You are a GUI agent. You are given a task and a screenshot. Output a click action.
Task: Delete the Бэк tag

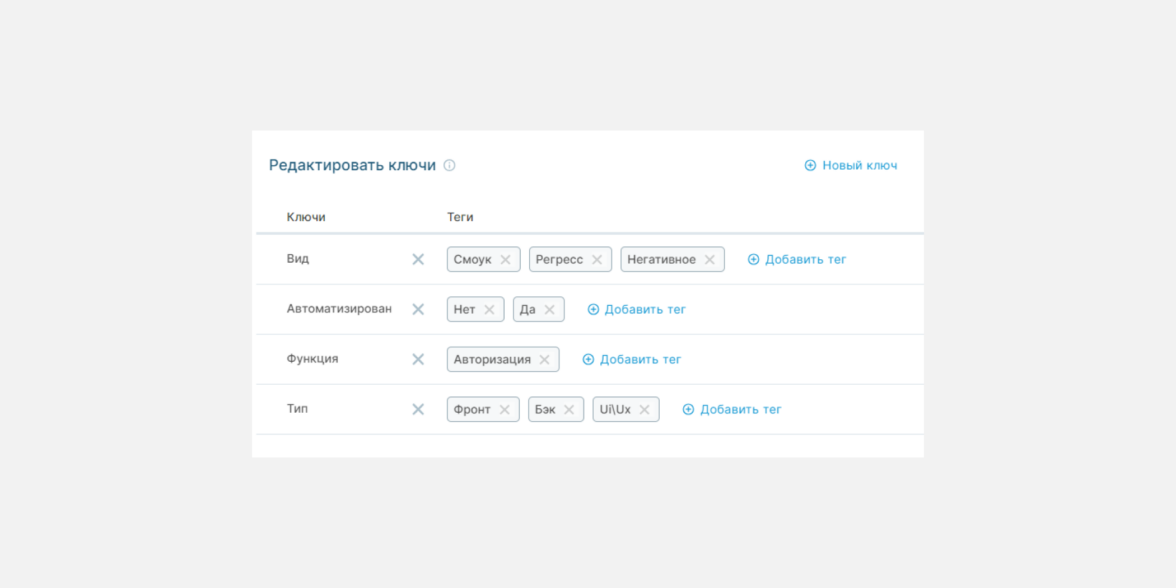point(569,410)
